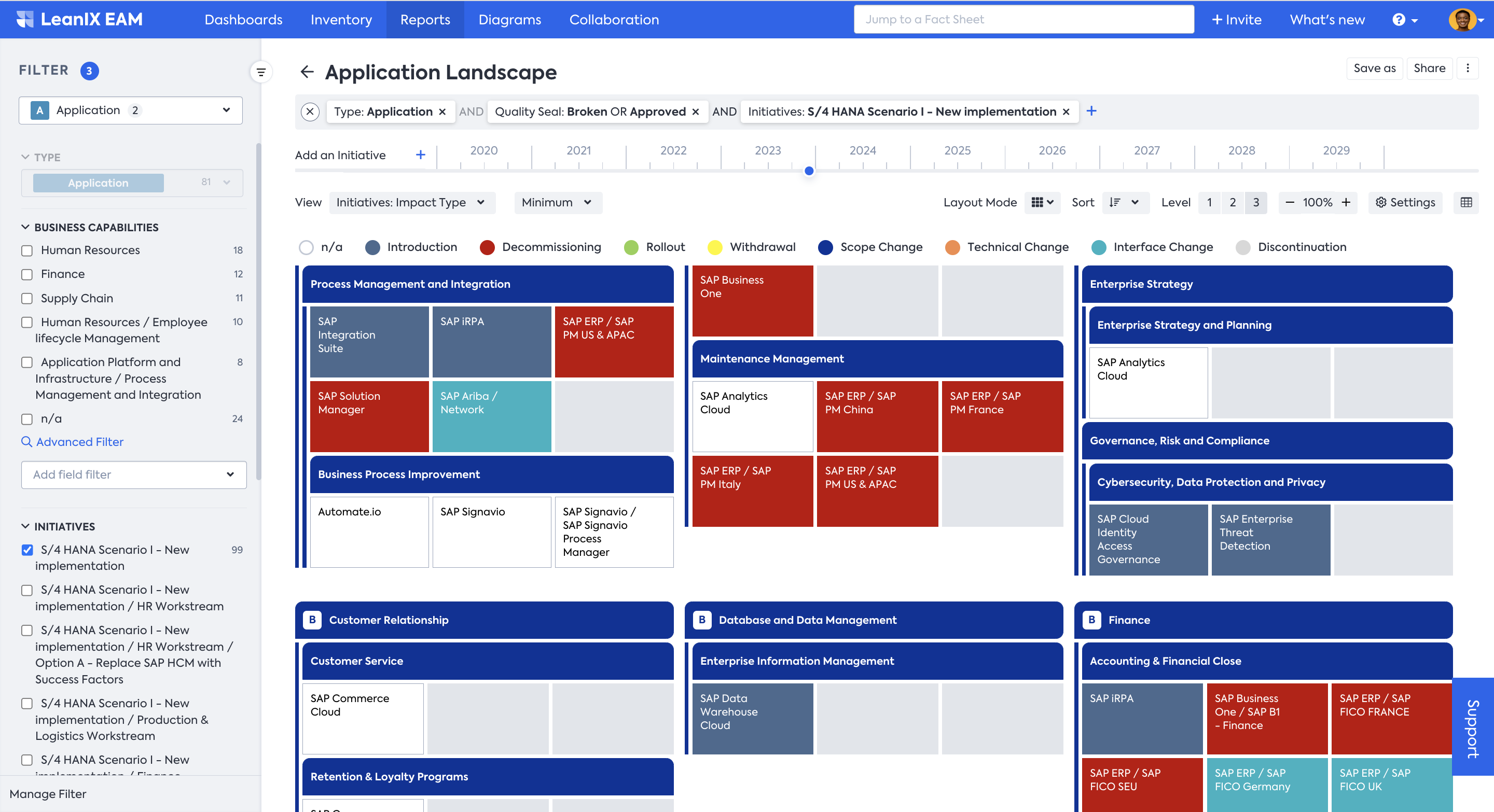This screenshot has width=1494, height=812.
Task: Open the Support side tab
Action: tap(1473, 727)
